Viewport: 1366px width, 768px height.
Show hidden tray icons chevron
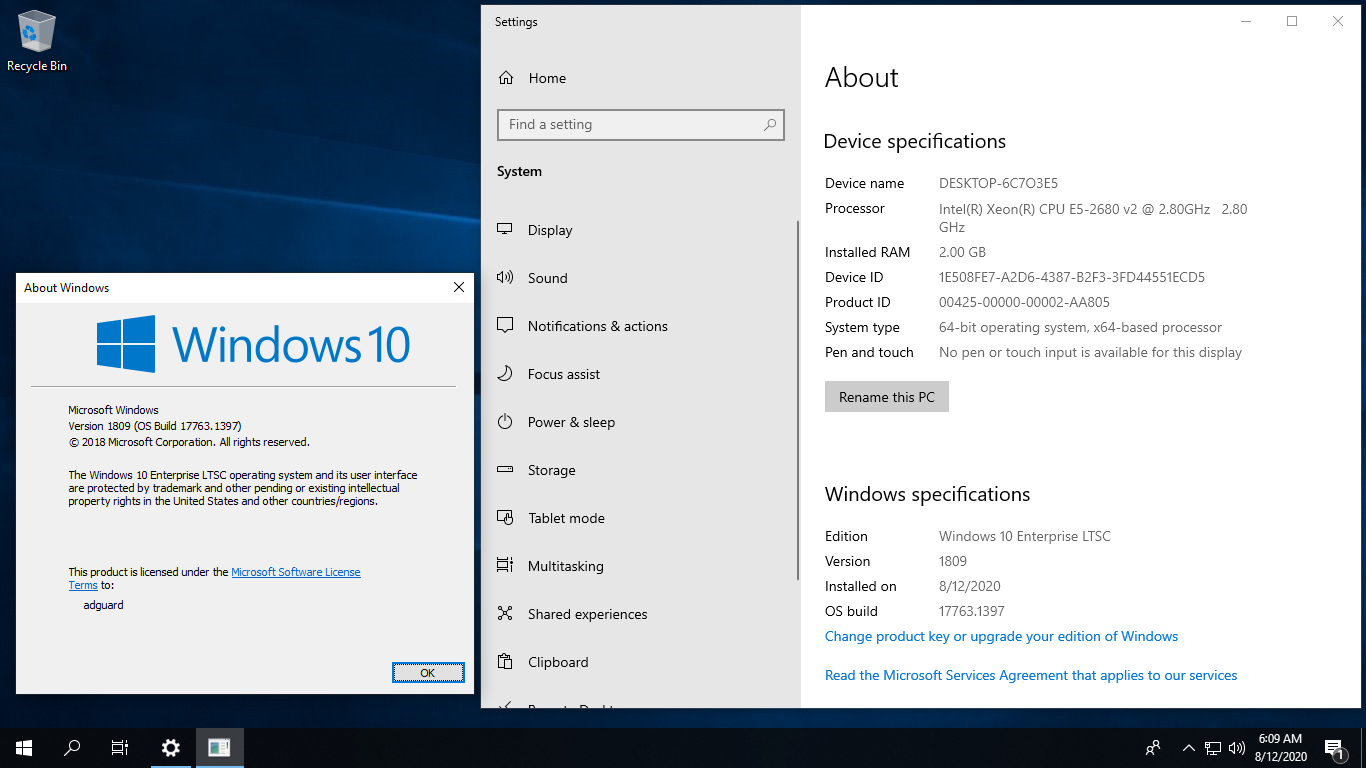click(1188, 748)
